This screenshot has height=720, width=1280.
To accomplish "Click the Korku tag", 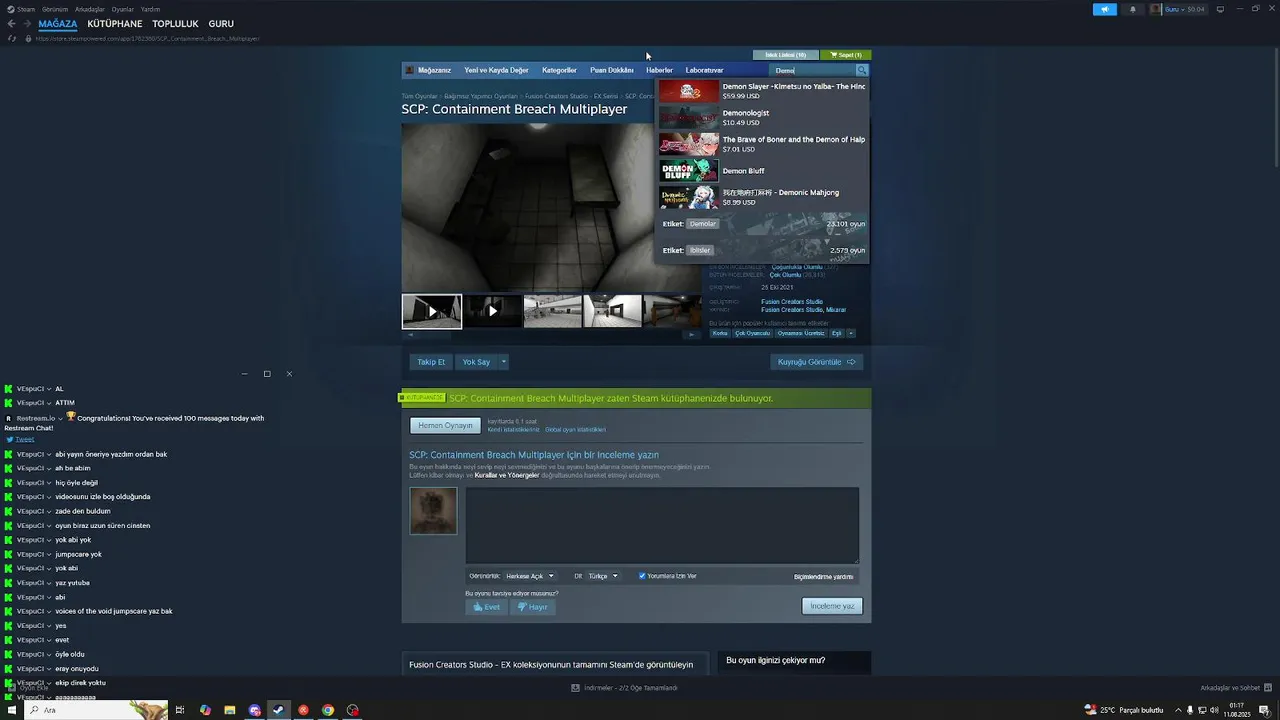I will pos(720,333).
